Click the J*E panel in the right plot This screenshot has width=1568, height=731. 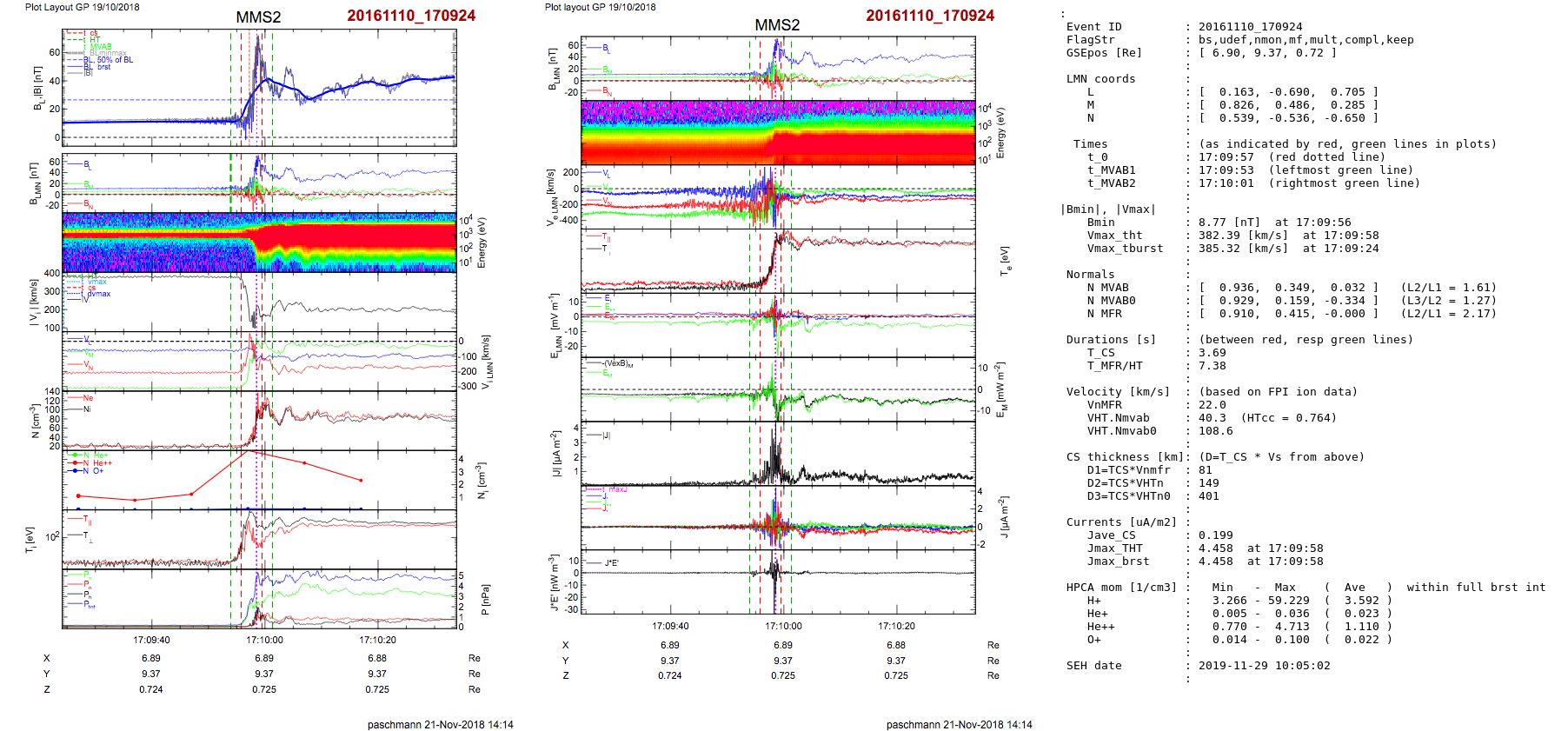pos(778,582)
